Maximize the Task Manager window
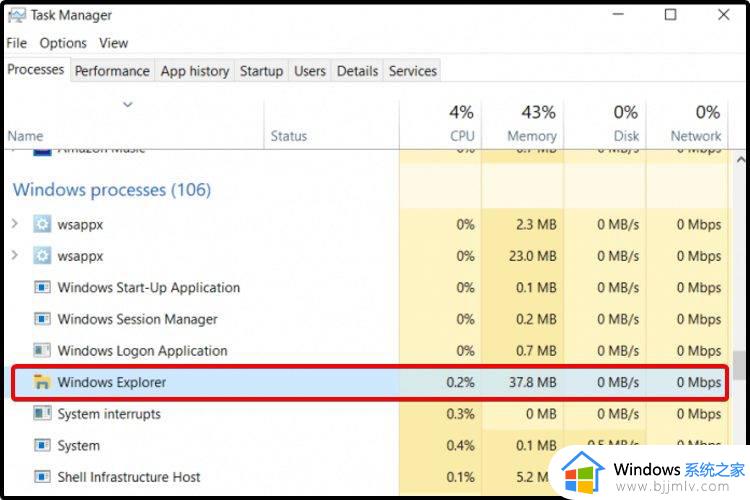Screen dimensions: 750x500 [671, 15]
